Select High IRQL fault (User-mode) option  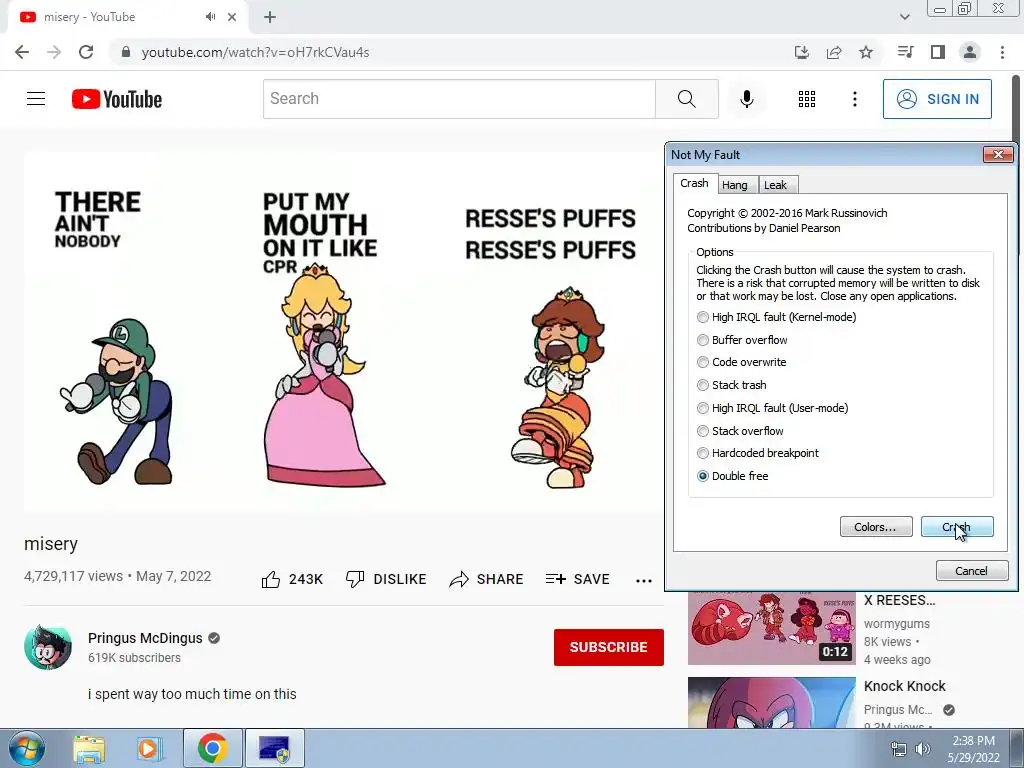pos(773,408)
